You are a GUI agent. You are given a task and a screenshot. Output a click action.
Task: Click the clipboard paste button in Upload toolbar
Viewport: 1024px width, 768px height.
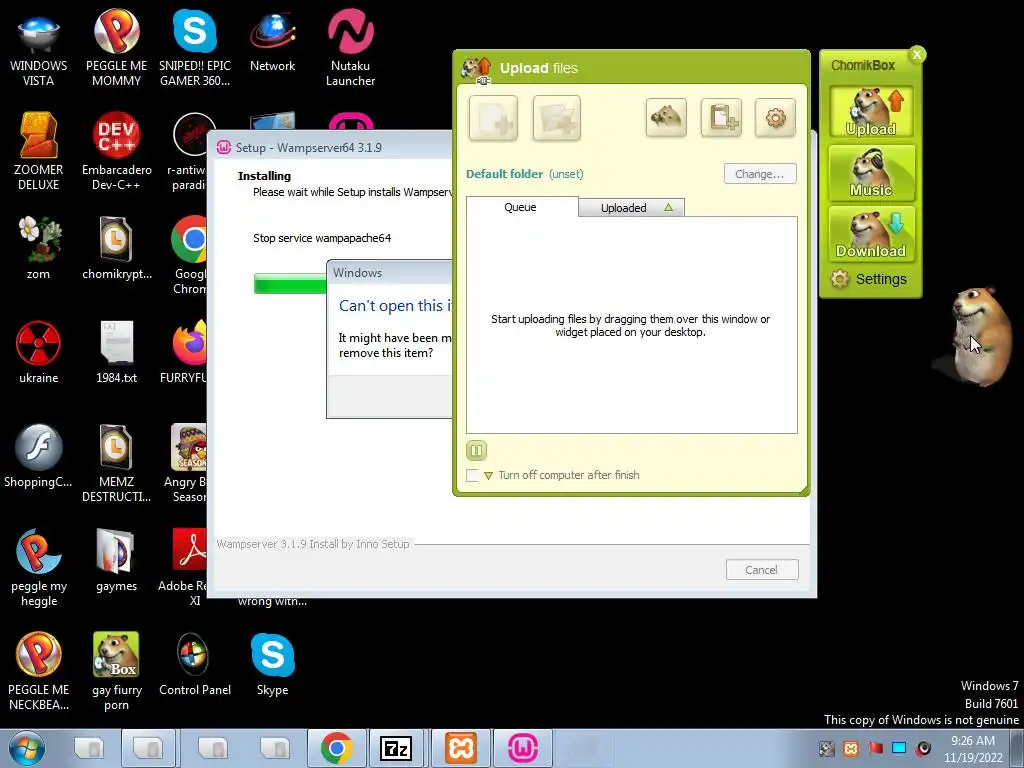tap(721, 118)
